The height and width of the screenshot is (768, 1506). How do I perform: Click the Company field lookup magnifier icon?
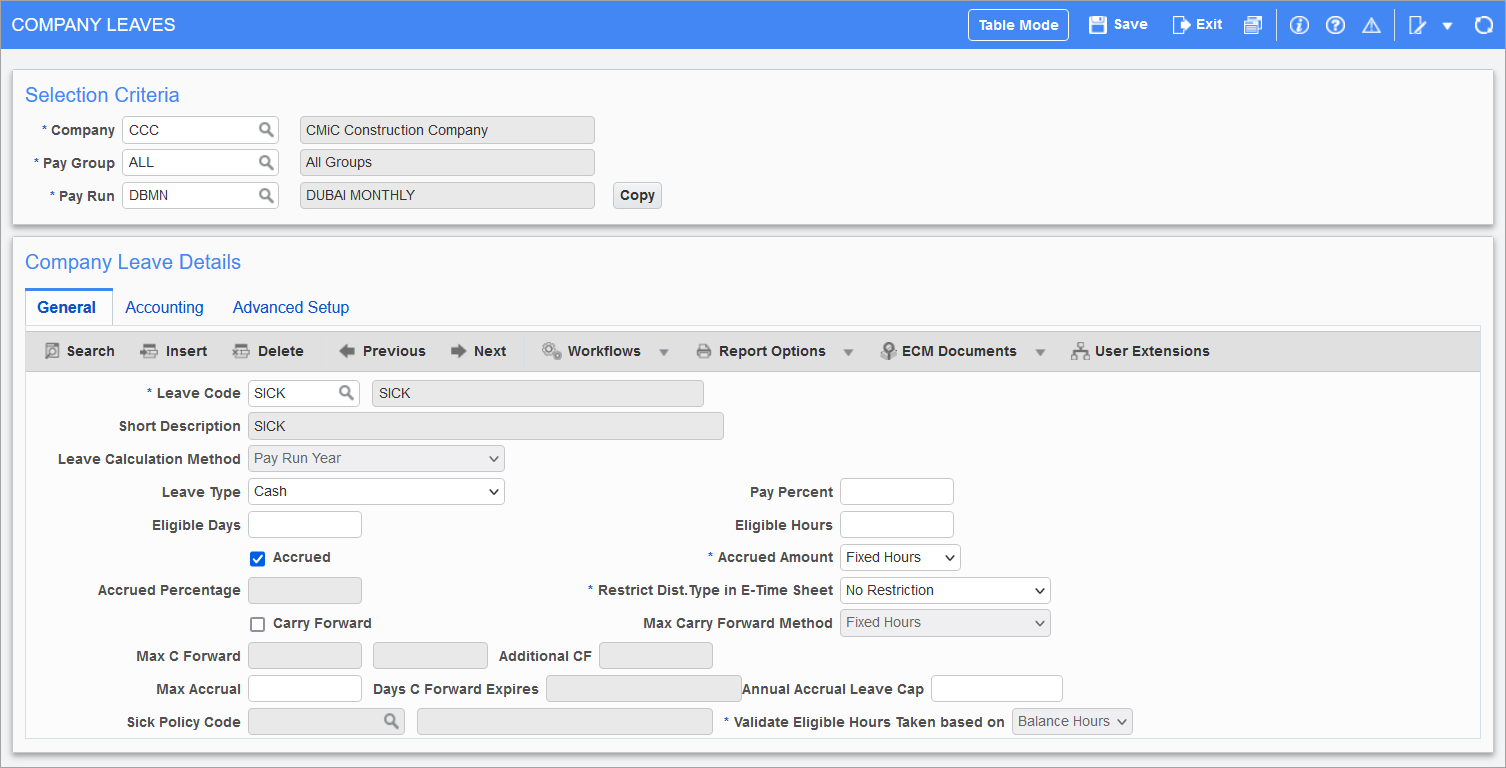[x=266, y=130]
